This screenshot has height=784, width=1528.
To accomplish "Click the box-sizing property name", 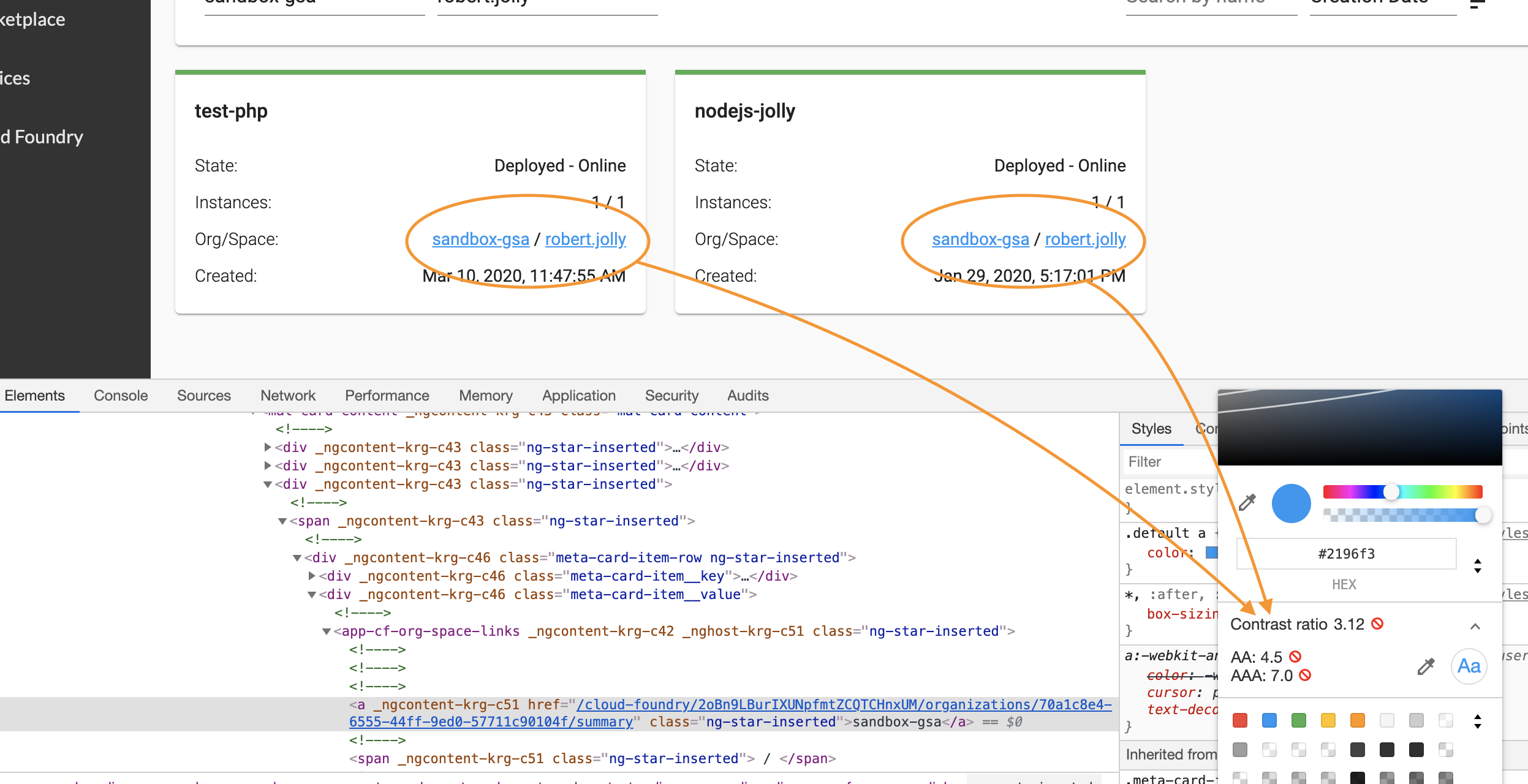I will [x=1182, y=614].
